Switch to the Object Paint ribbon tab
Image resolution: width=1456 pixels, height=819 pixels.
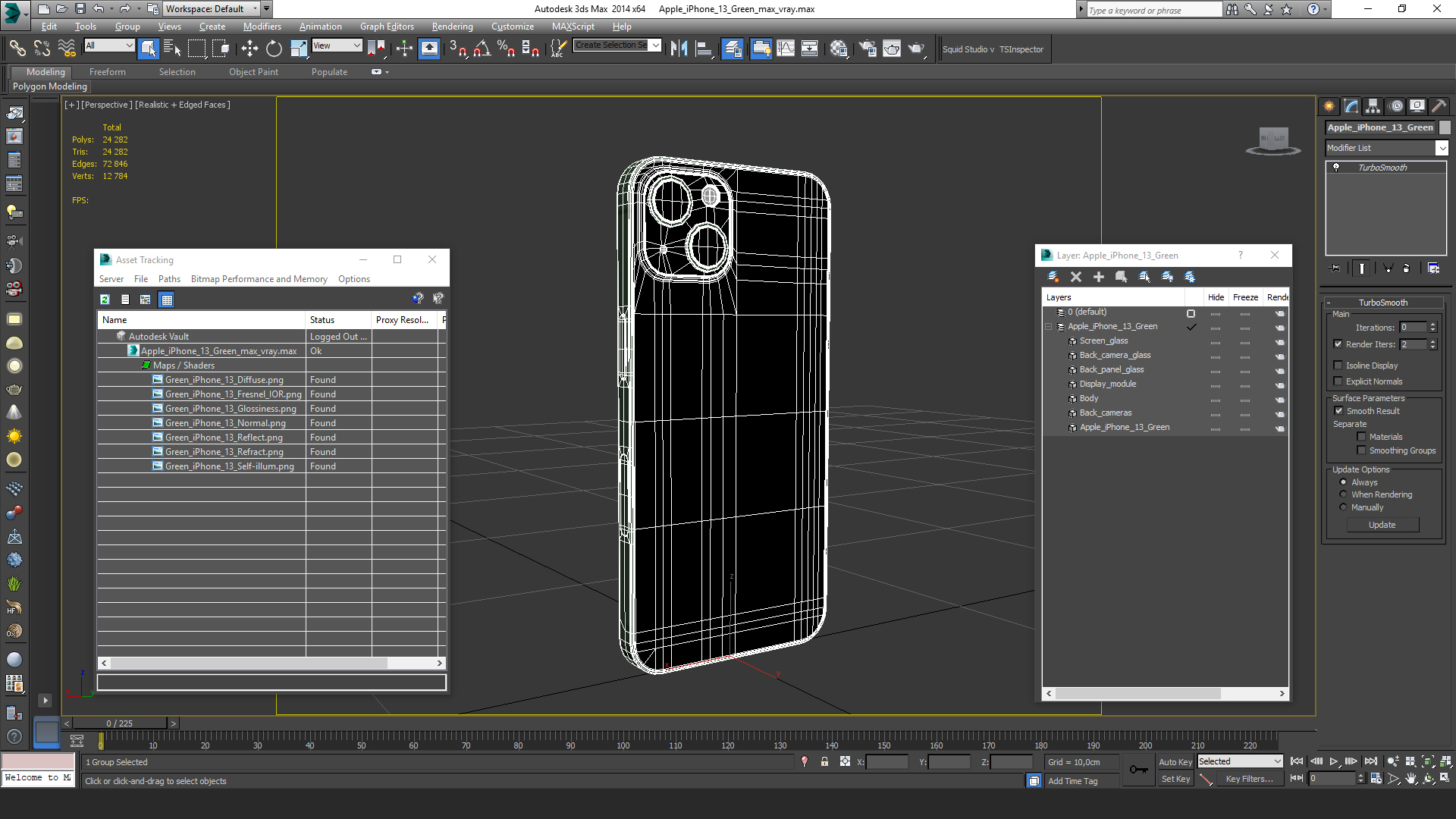click(253, 72)
